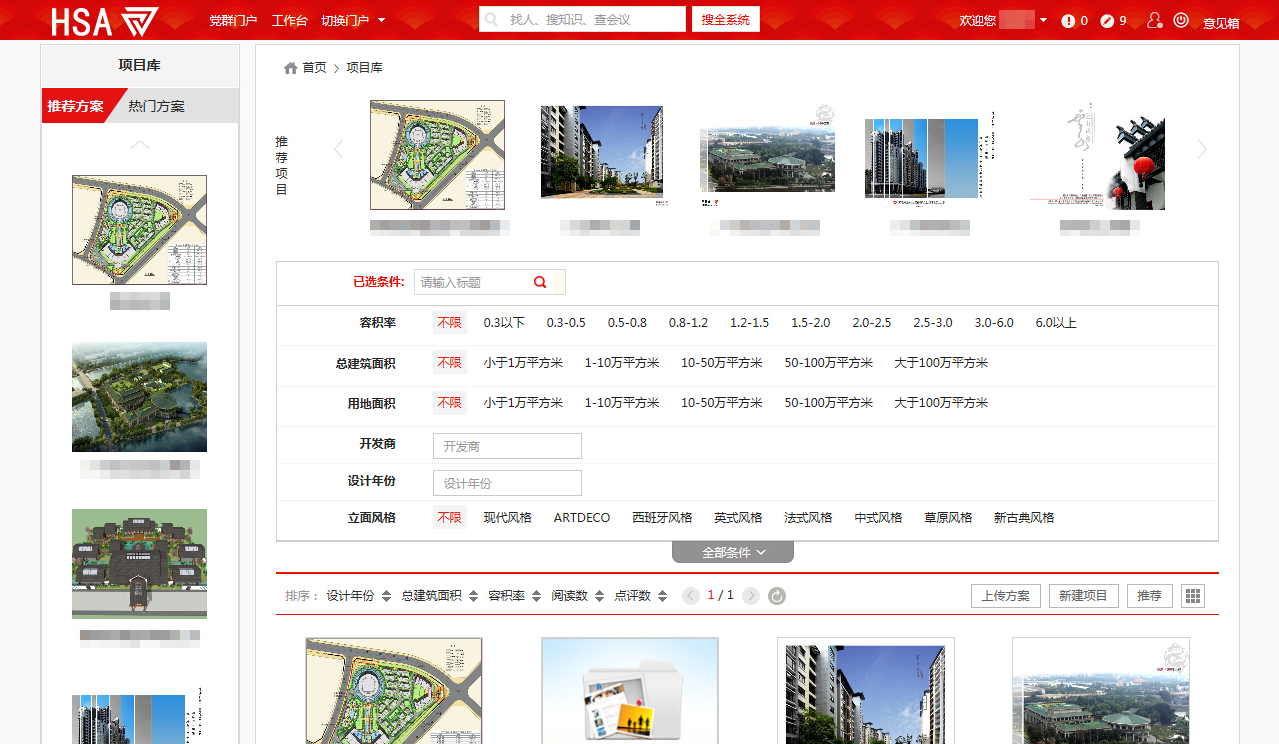Sort by 总建筑面积

[x=441, y=596]
